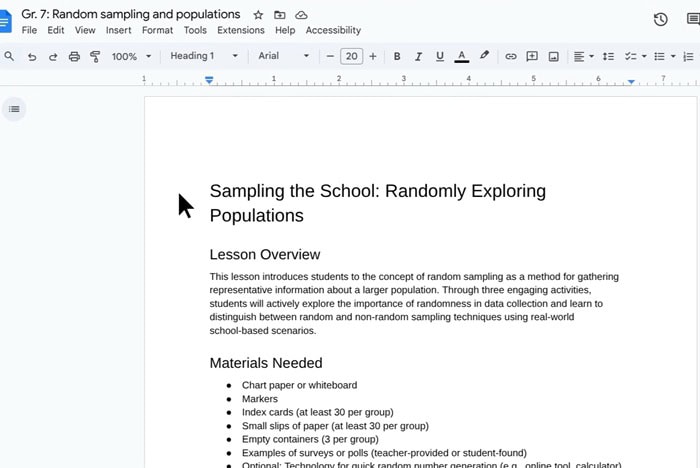This screenshot has height=468, width=700.
Task: Click the numbered list icon
Action: pos(688,57)
